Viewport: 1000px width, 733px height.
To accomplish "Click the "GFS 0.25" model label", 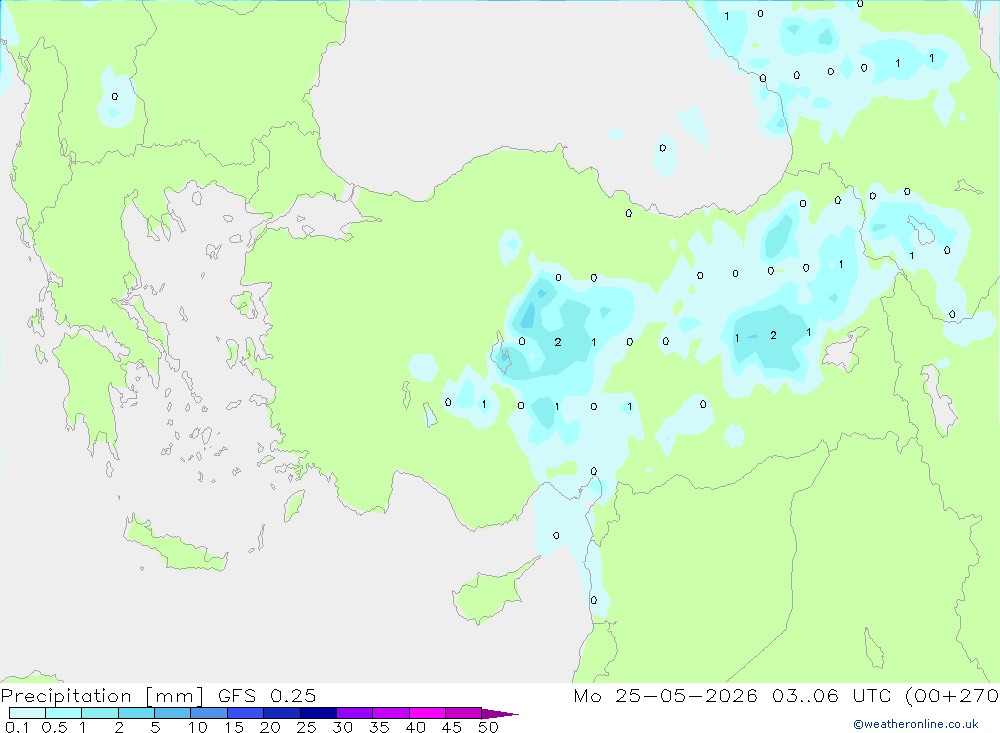I will coord(267,696).
